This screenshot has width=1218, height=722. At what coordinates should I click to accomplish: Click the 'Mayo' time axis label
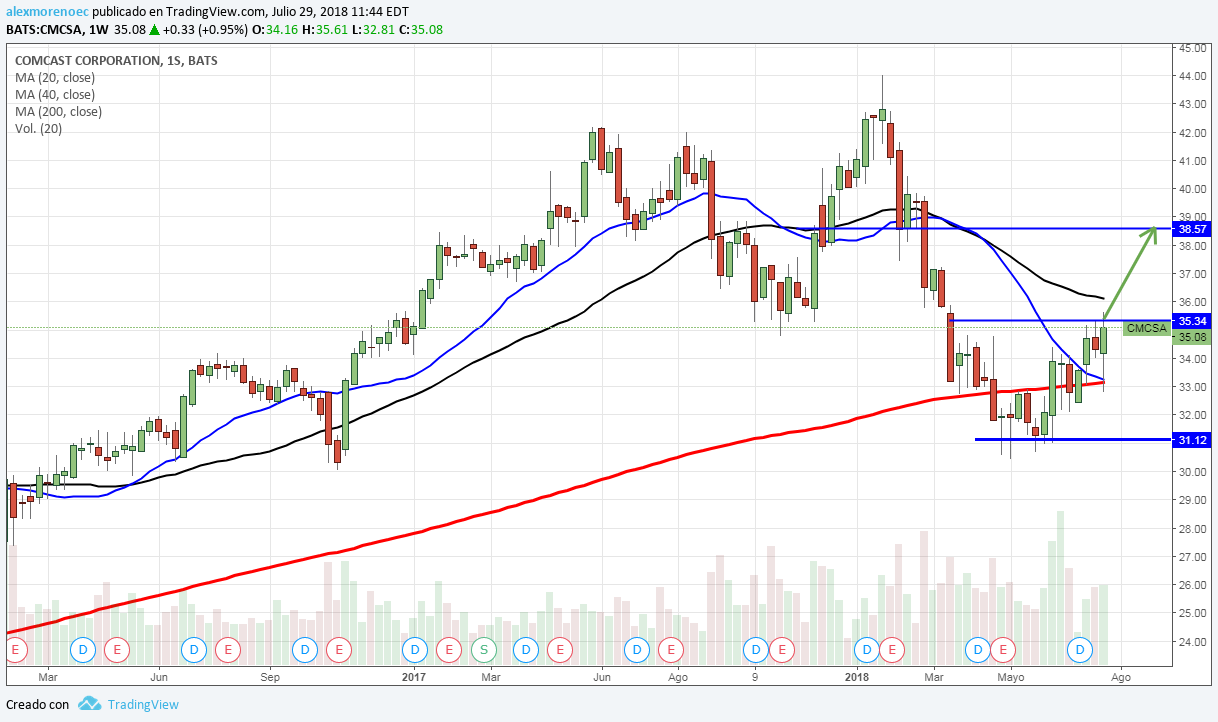(1010, 677)
